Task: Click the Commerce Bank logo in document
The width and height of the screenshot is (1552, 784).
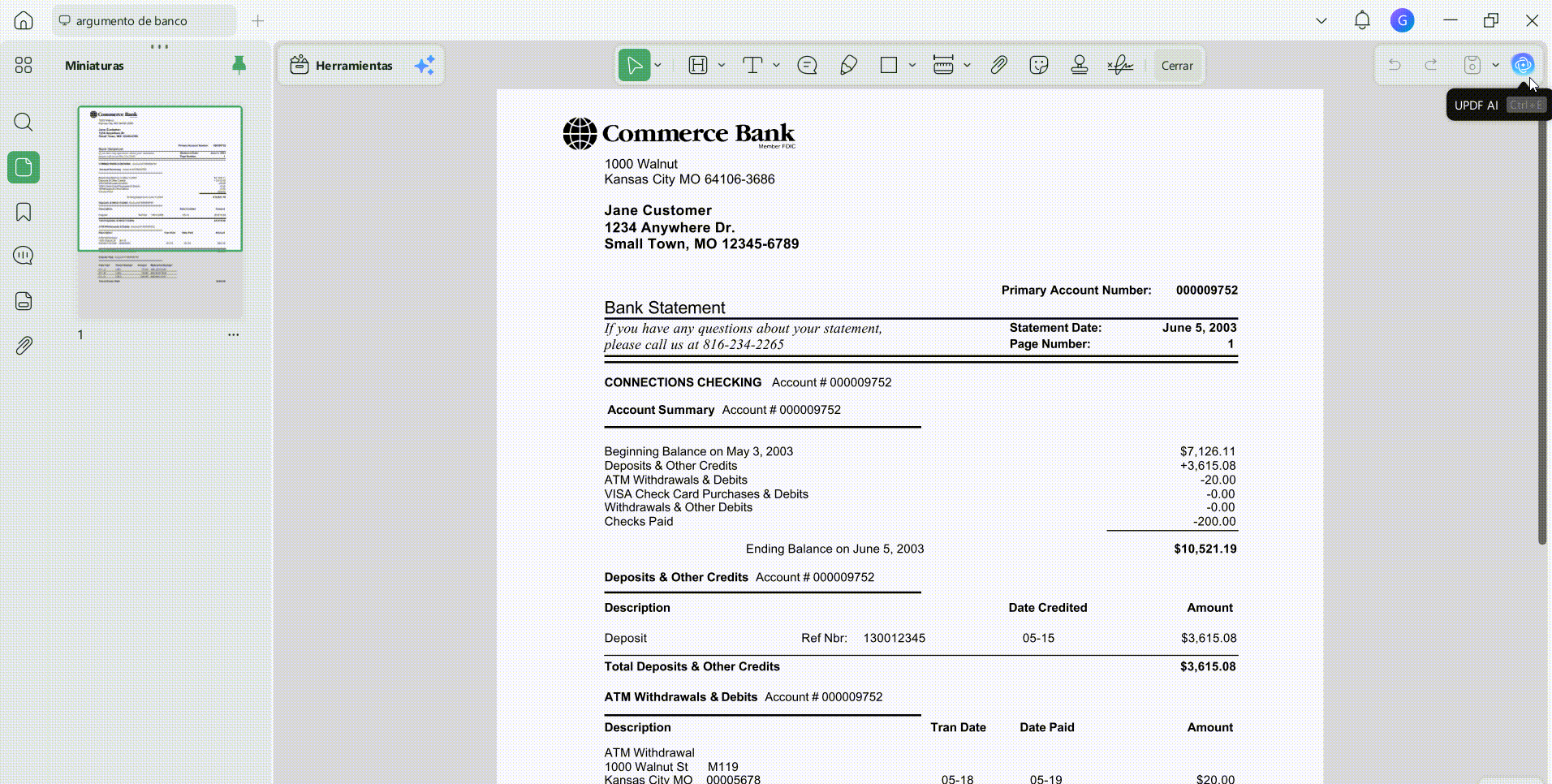Action: coord(679,134)
